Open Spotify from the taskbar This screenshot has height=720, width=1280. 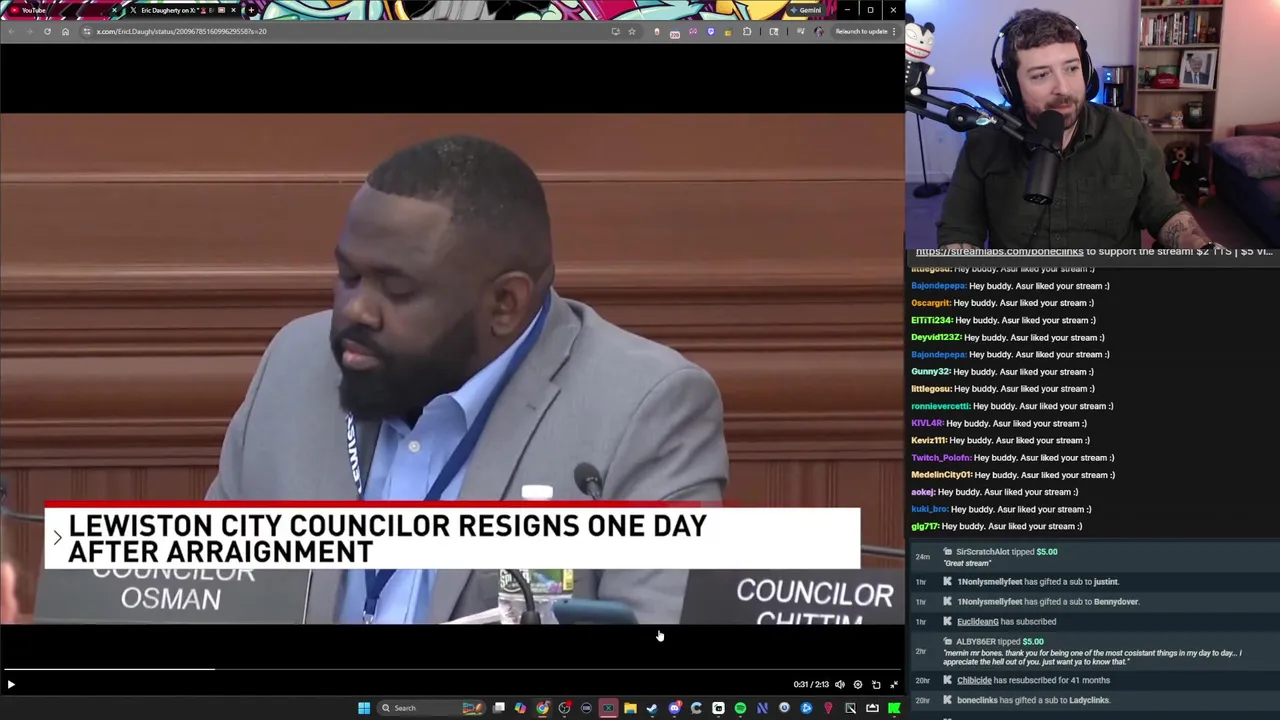coord(740,708)
